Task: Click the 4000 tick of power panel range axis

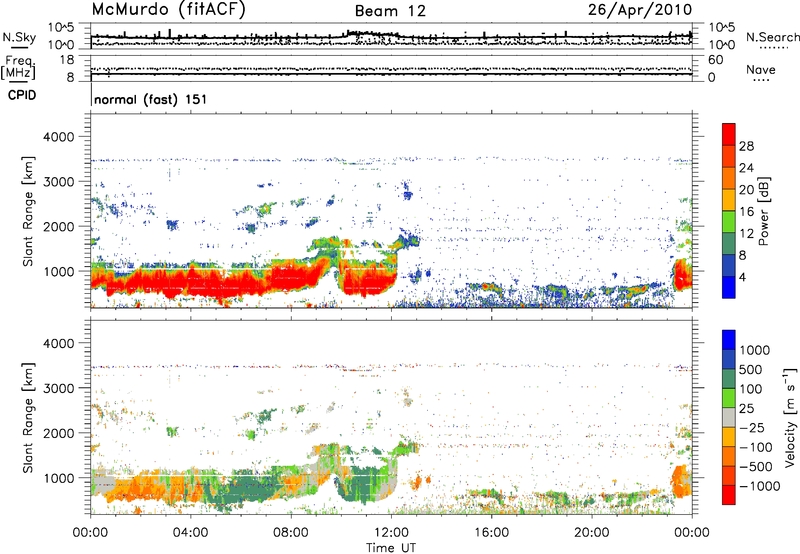Action: (x=58, y=137)
